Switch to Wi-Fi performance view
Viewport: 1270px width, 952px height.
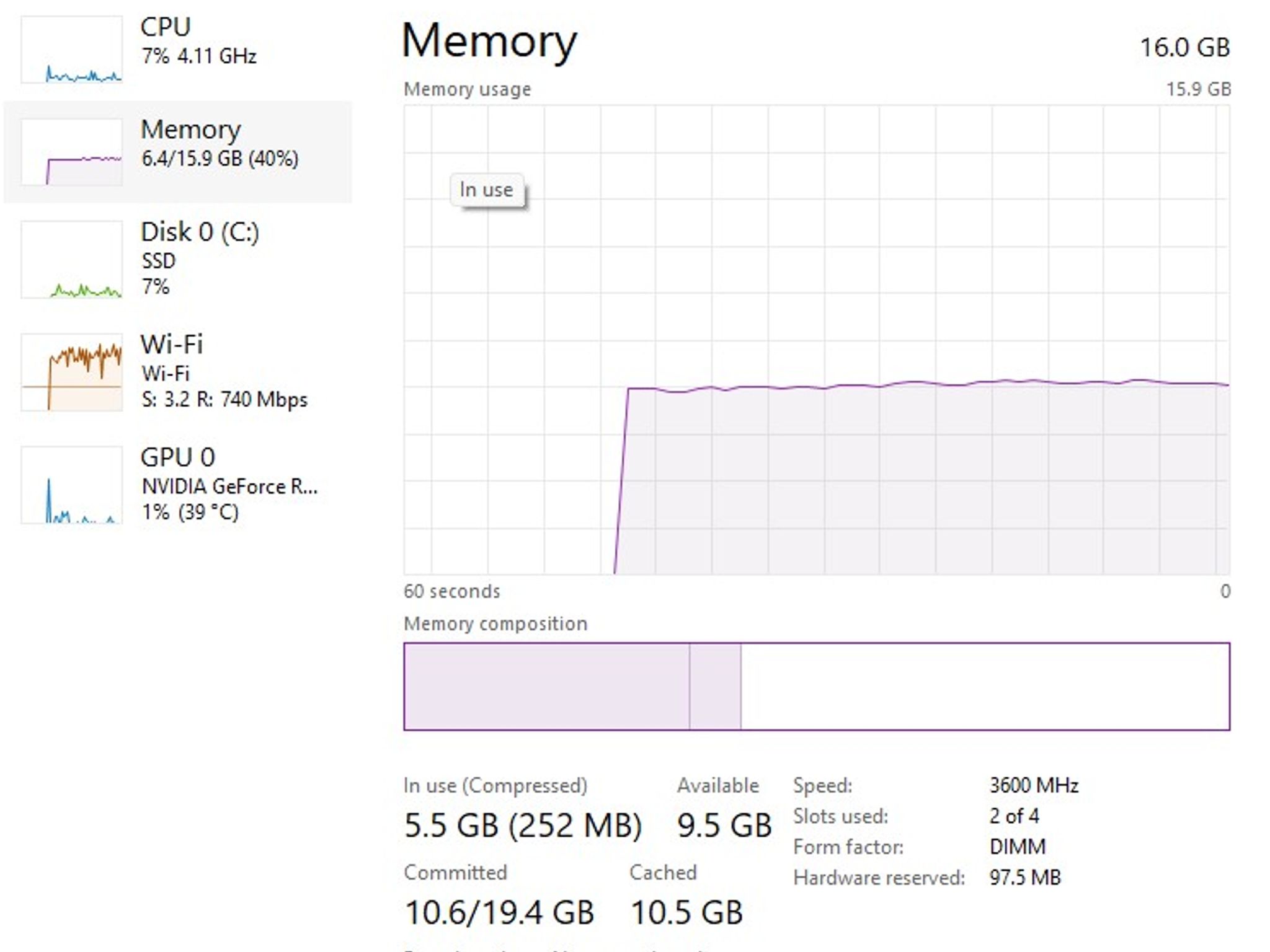click(177, 372)
